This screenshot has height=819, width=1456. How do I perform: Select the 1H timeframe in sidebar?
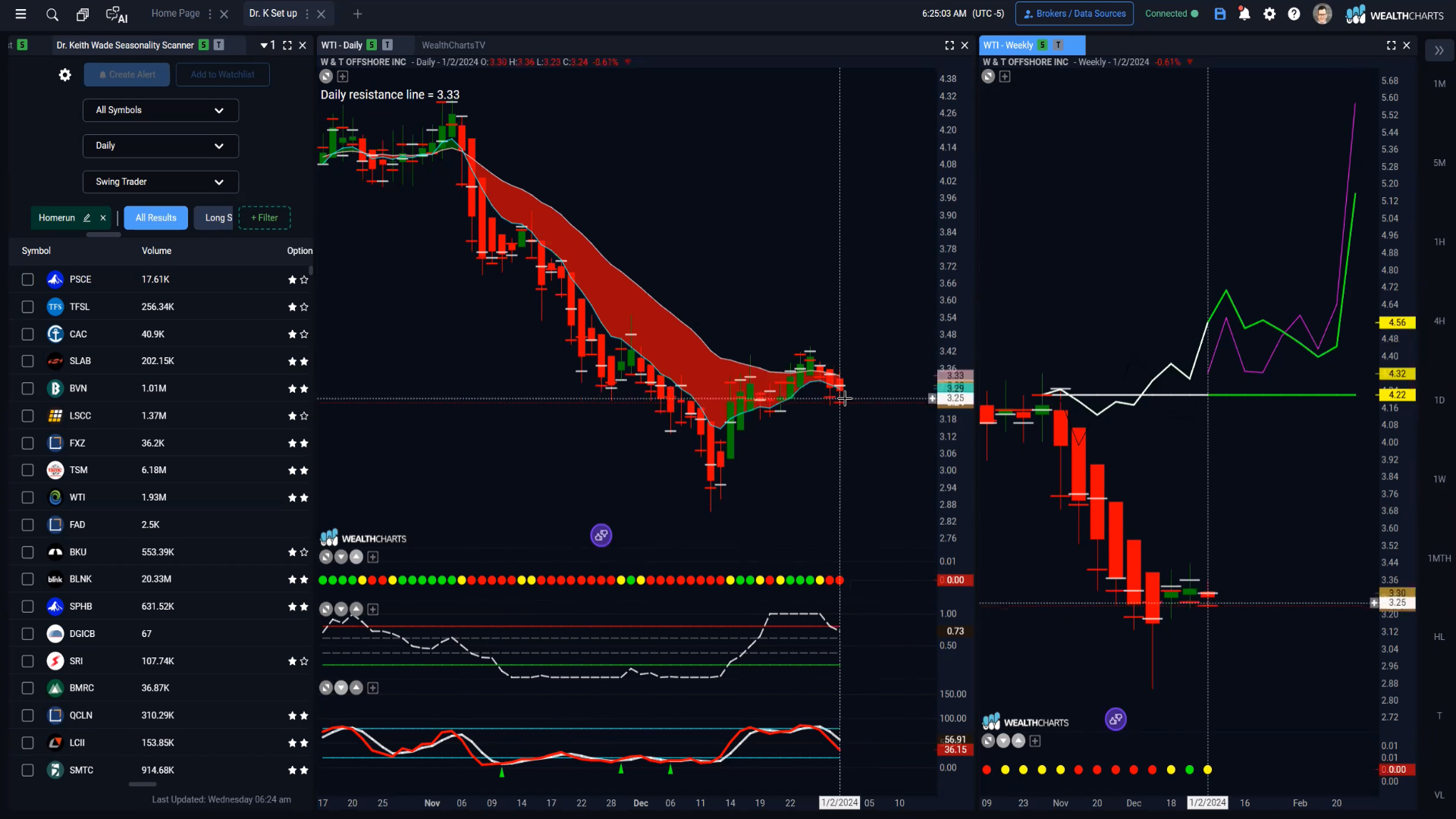pos(1439,242)
